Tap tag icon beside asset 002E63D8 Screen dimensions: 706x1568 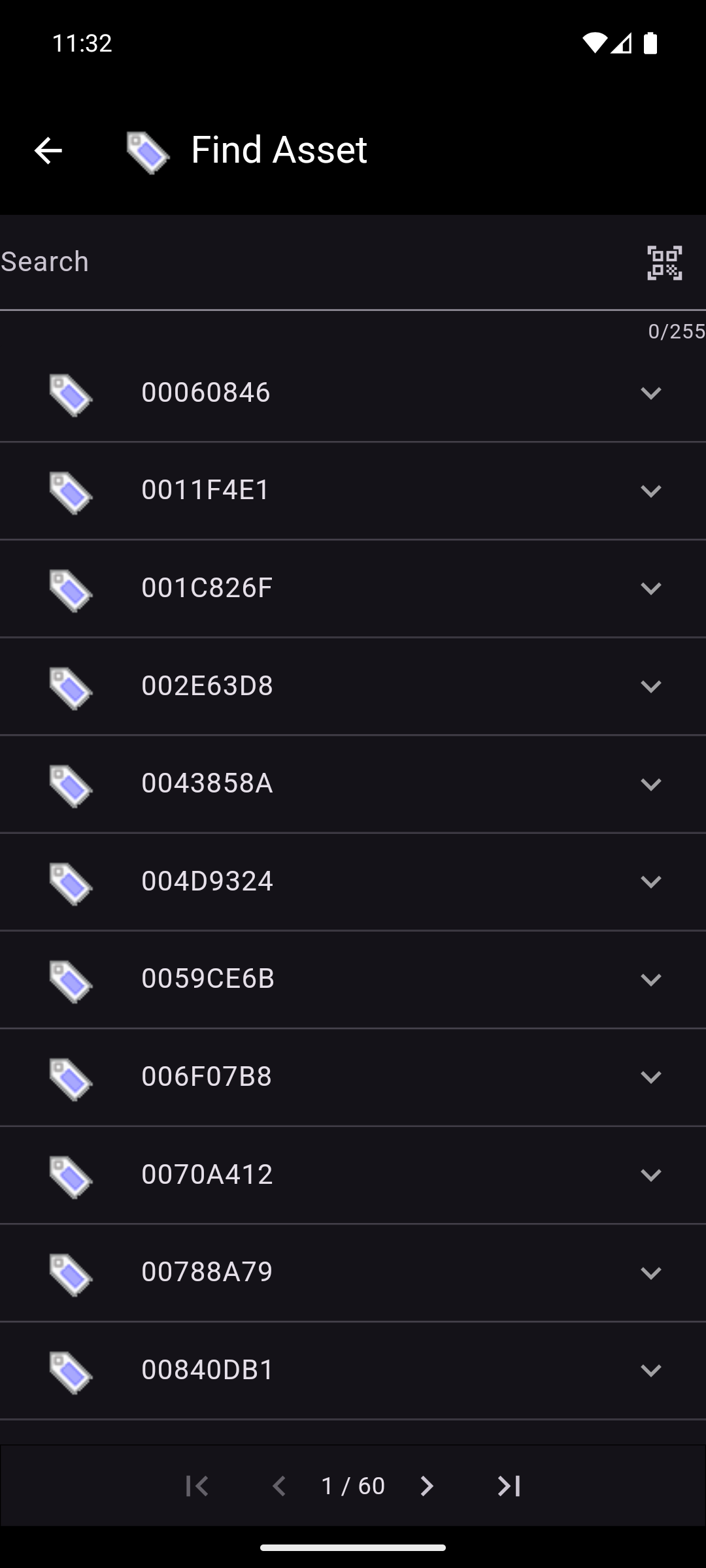[x=71, y=688]
